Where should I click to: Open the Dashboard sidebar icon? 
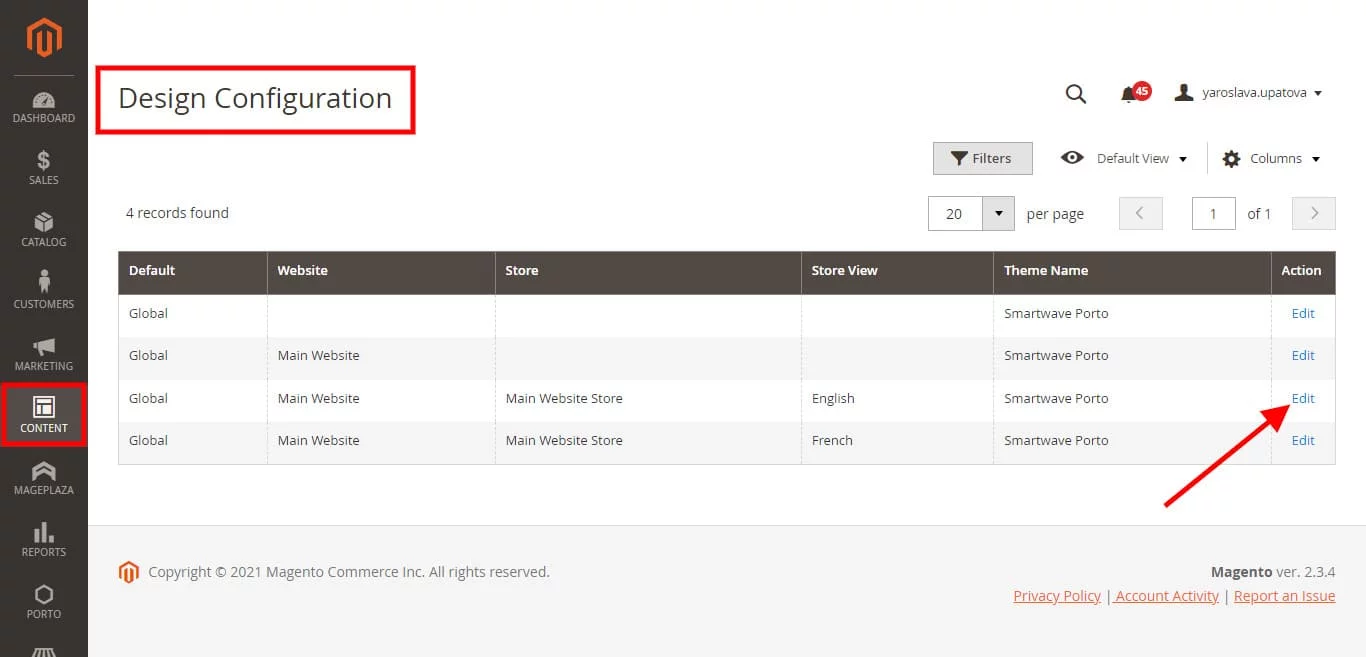(44, 108)
